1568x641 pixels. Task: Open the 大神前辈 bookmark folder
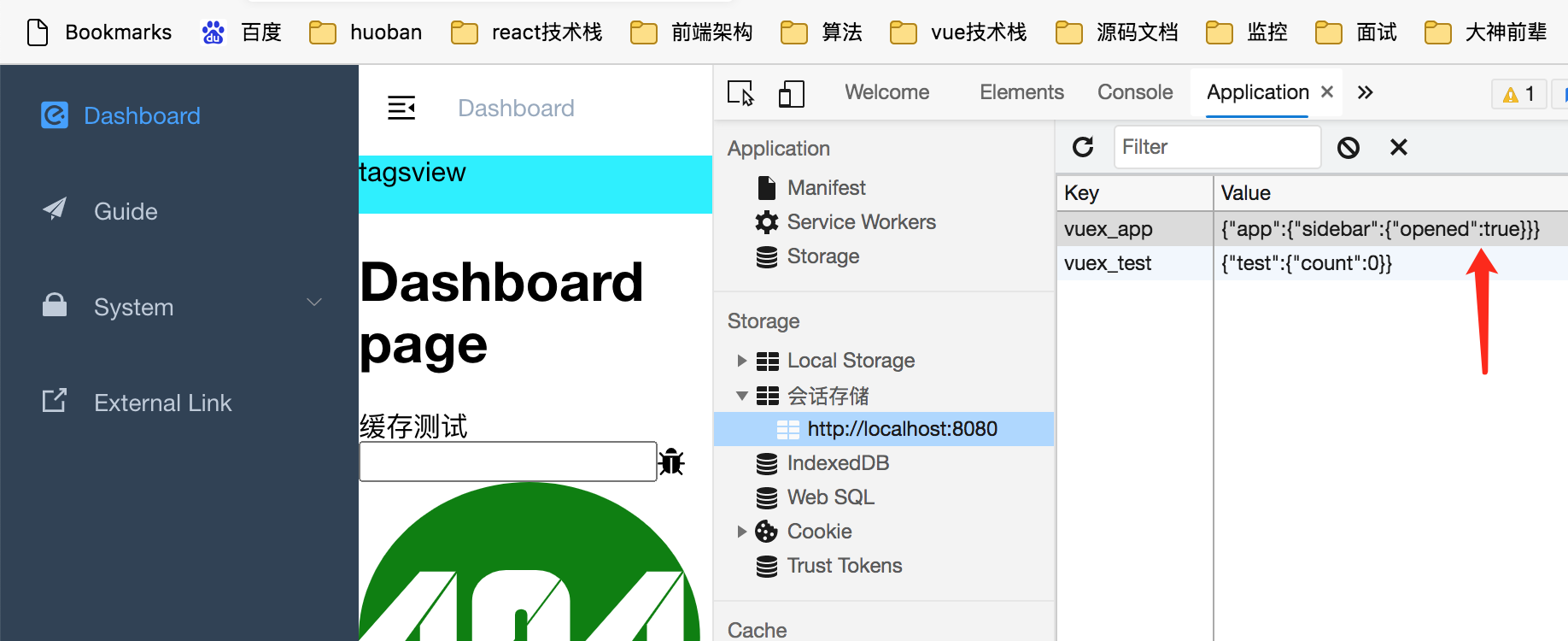pos(1485,32)
